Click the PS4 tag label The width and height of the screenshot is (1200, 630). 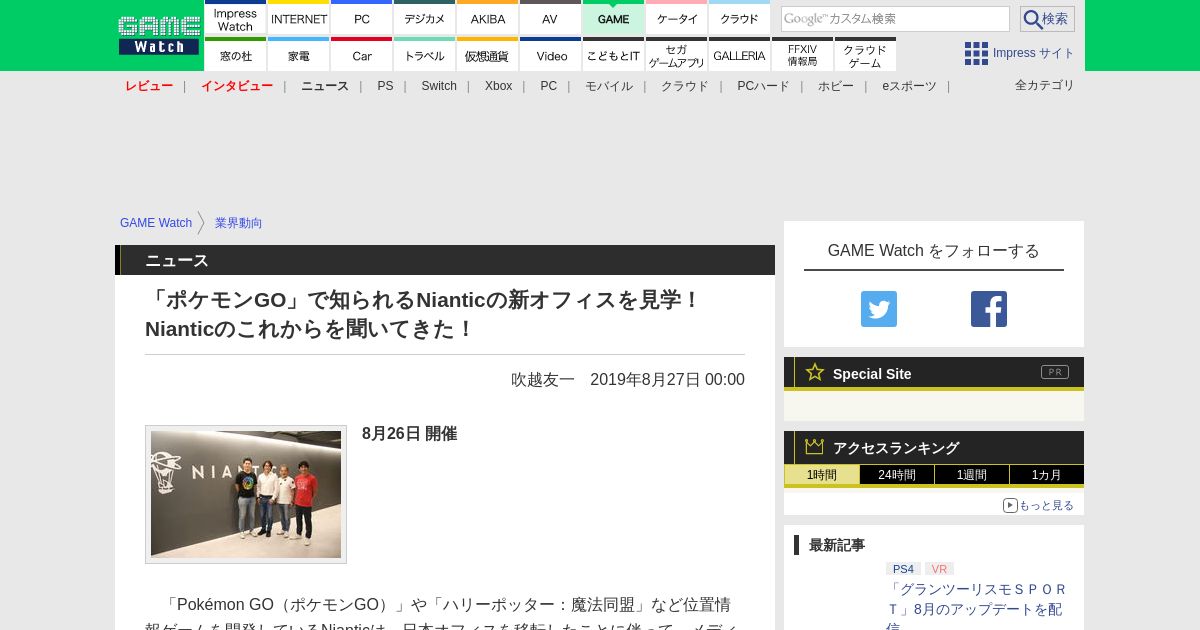click(903, 569)
